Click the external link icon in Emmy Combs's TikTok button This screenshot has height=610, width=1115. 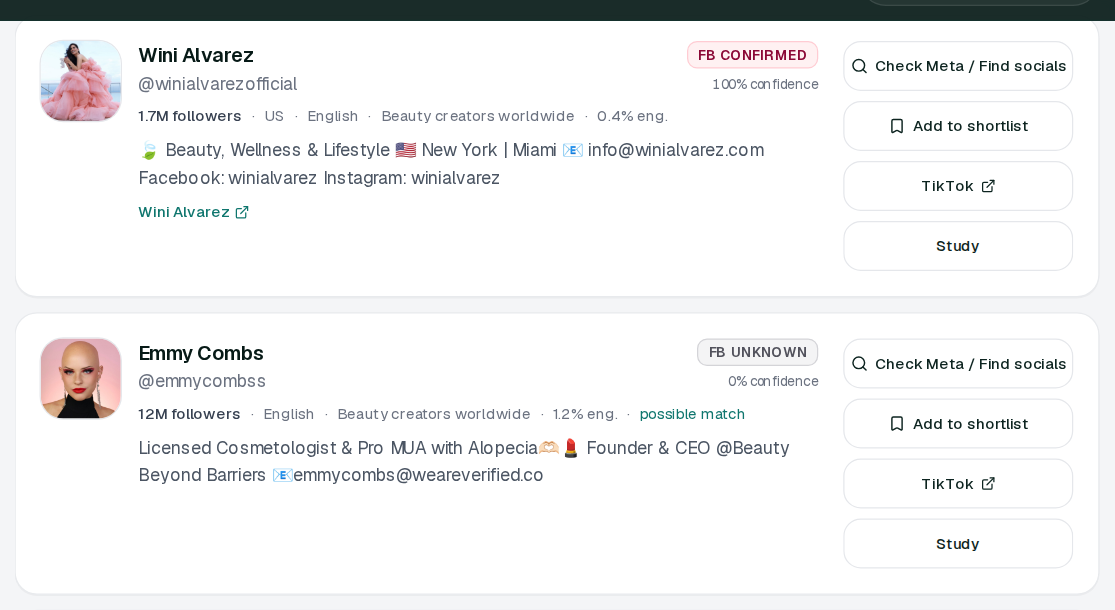(x=988, y=484)
